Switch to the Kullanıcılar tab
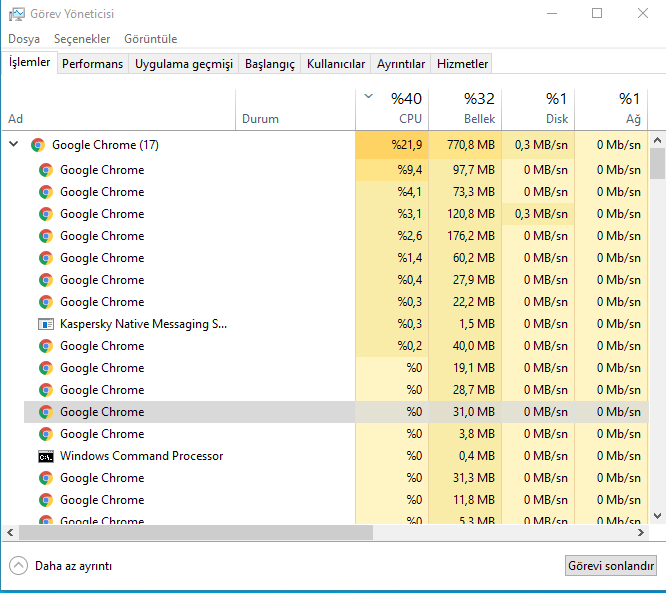Viewport: 666px width, 593px height. pos(336,64)
